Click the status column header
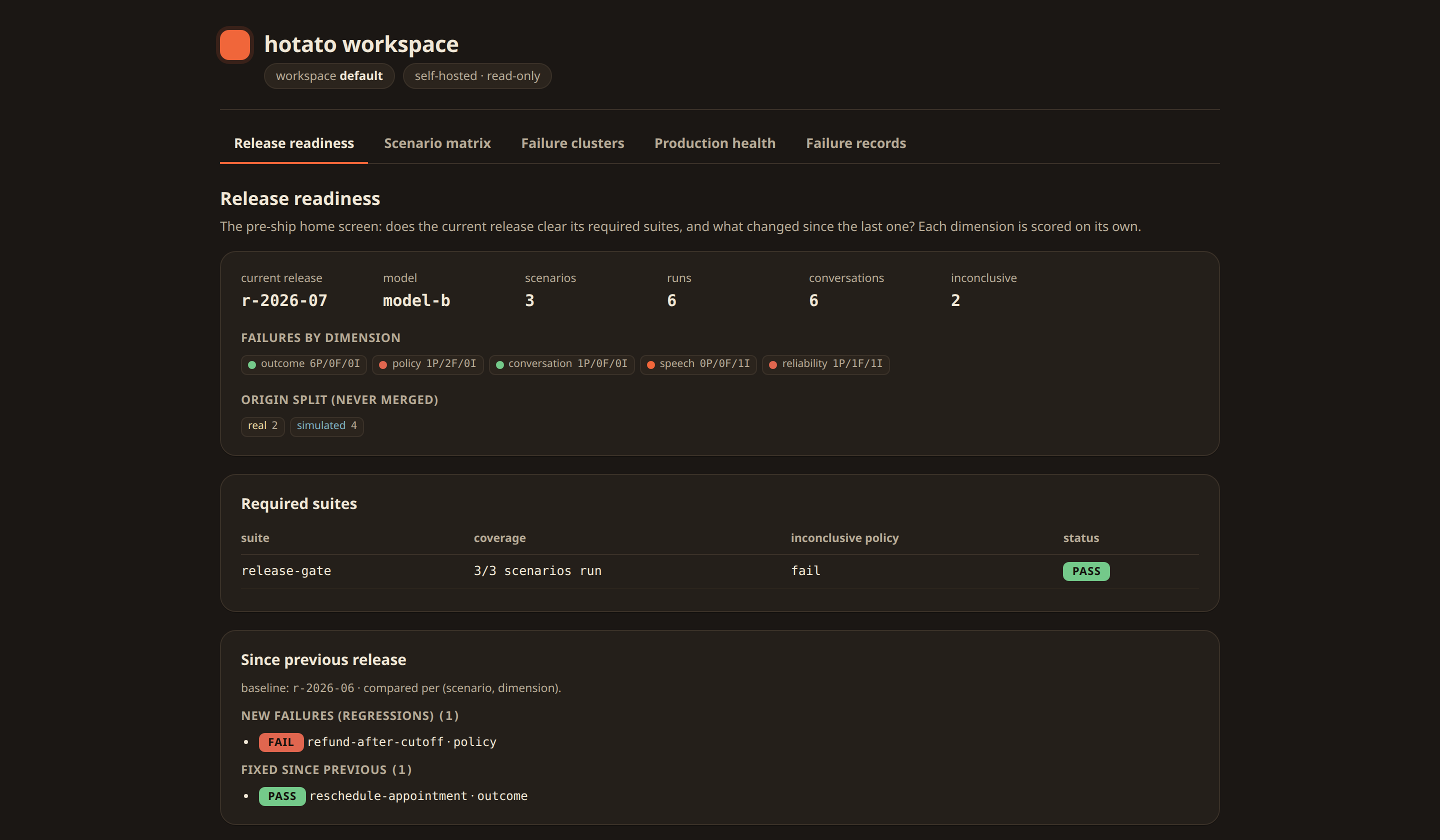 coord(1081,538)
